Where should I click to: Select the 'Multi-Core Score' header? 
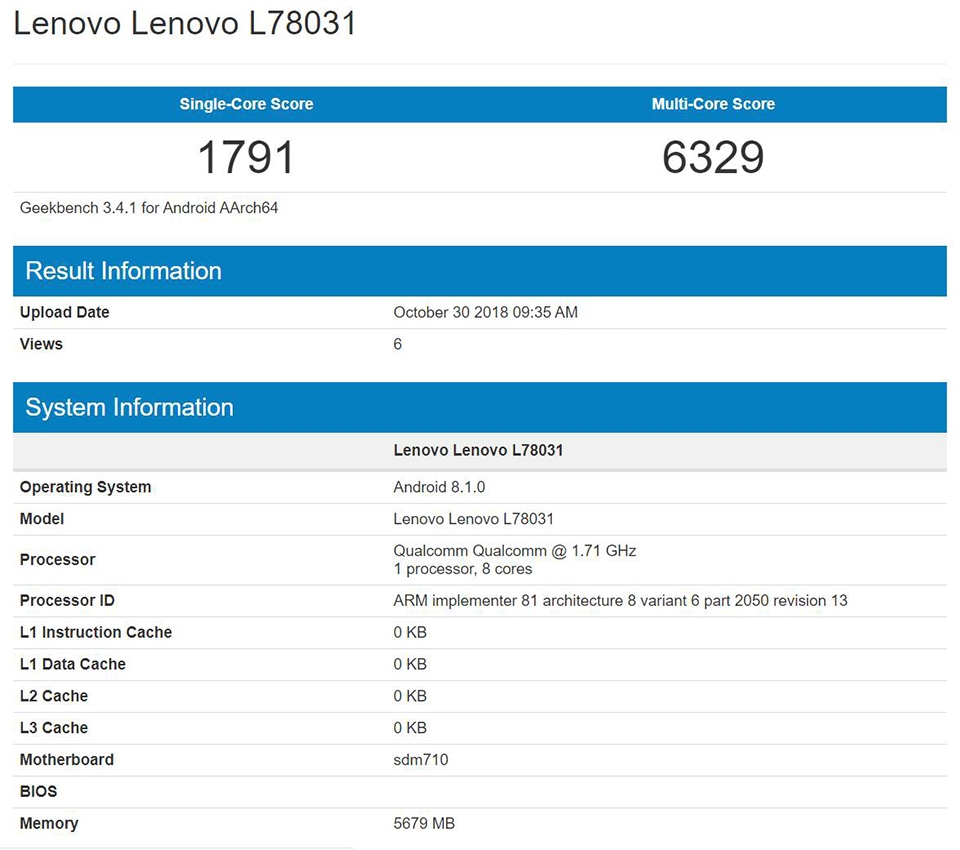coord(713,104)
